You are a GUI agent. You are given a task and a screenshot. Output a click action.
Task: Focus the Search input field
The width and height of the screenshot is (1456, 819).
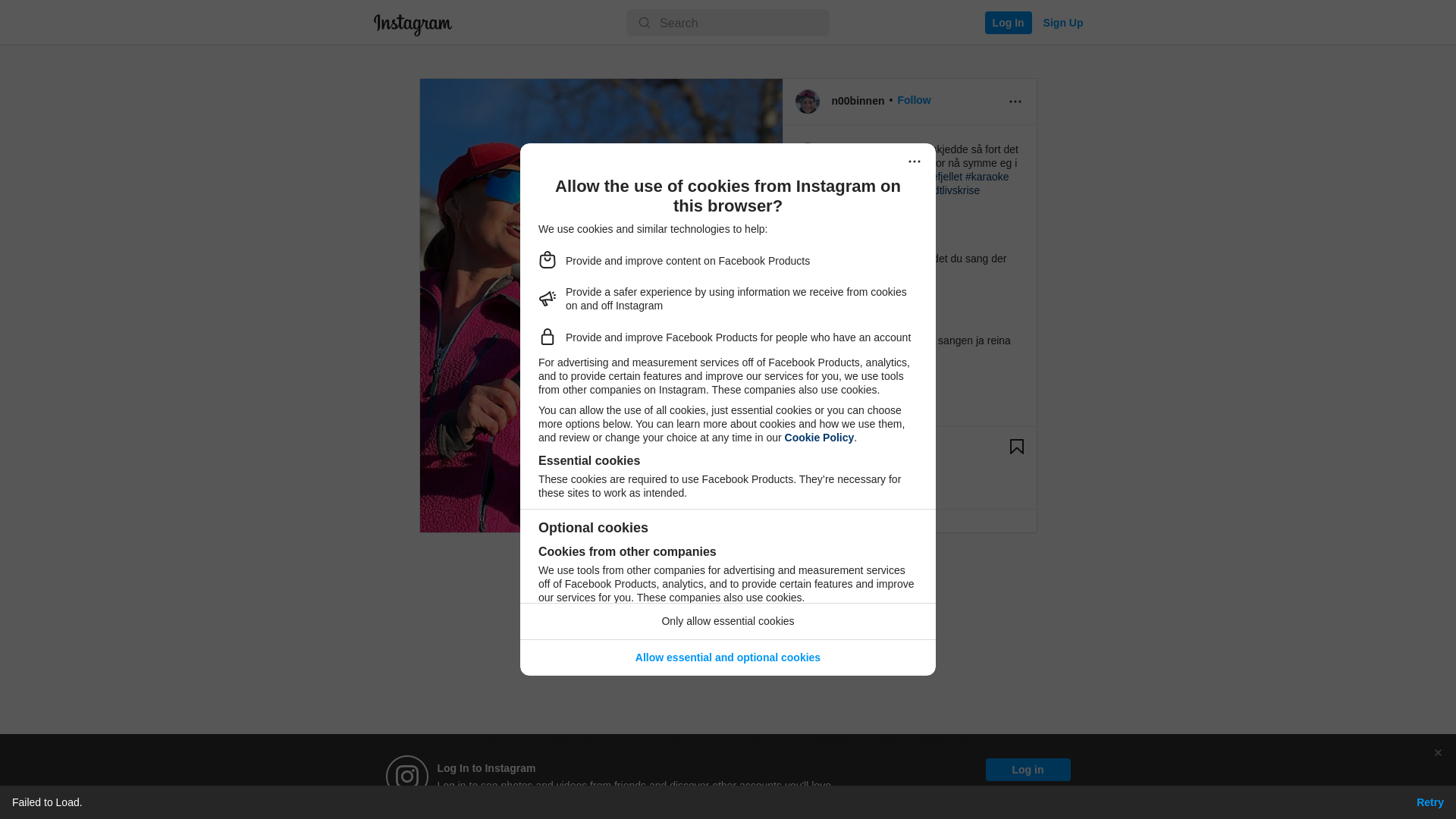[x=728, y=23]
